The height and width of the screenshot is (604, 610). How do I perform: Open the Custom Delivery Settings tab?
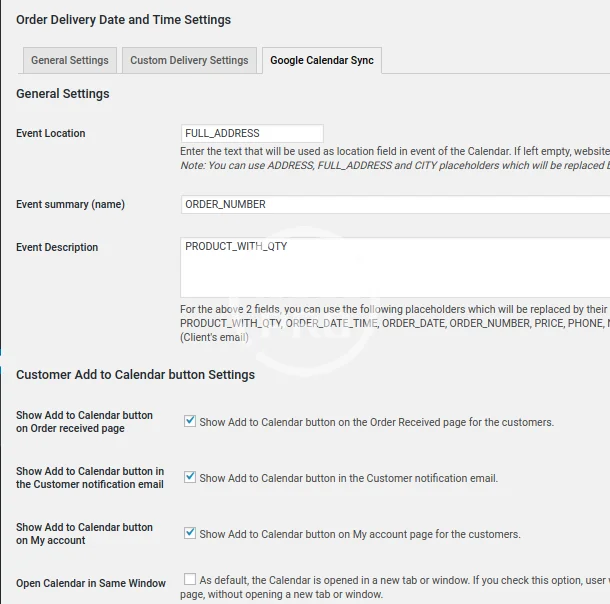[x=189, y=60]
